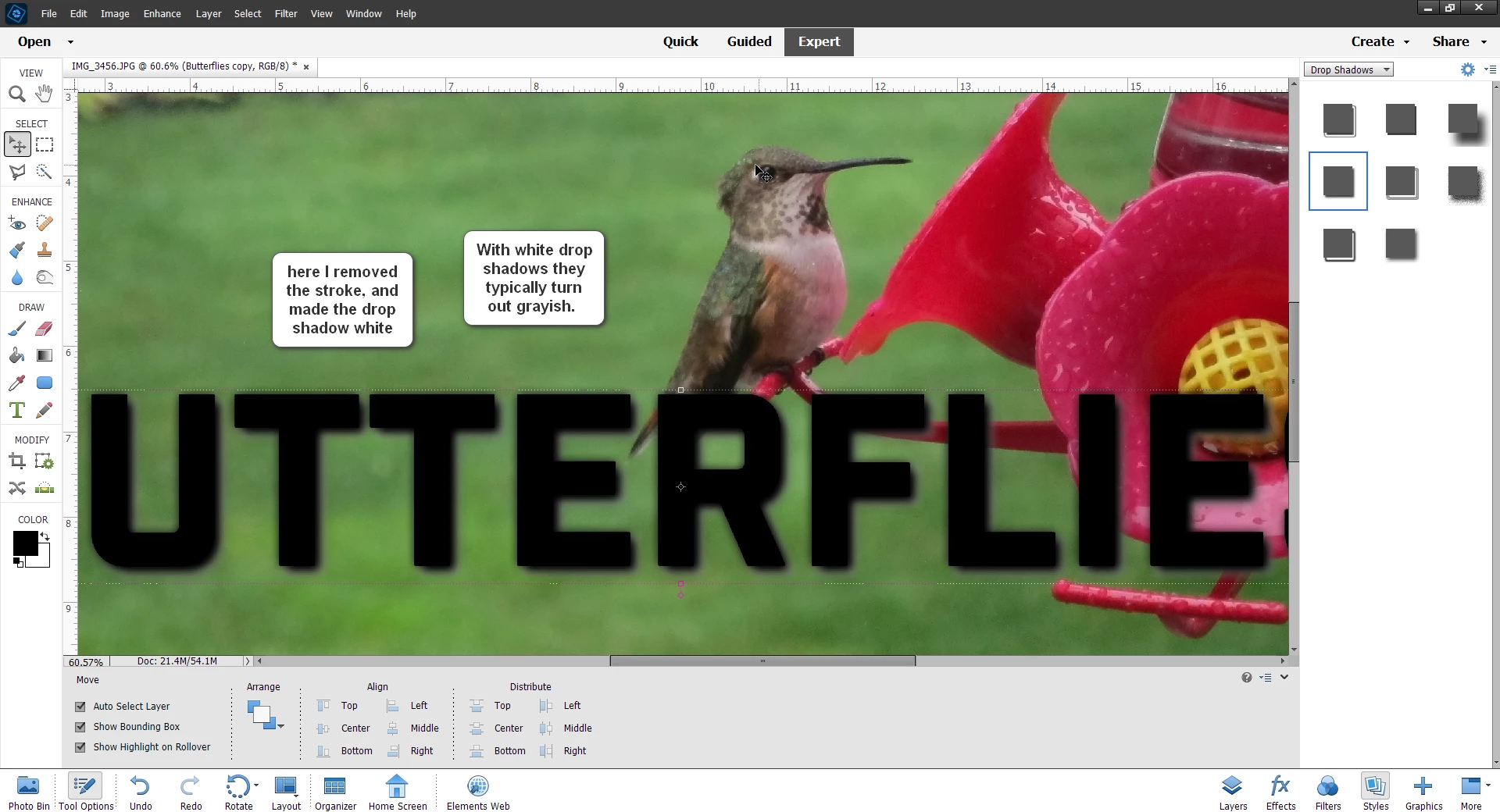This screenshot has width=1500, height=812.
Task: Open the Layers panel
Action: [1233, 792]
